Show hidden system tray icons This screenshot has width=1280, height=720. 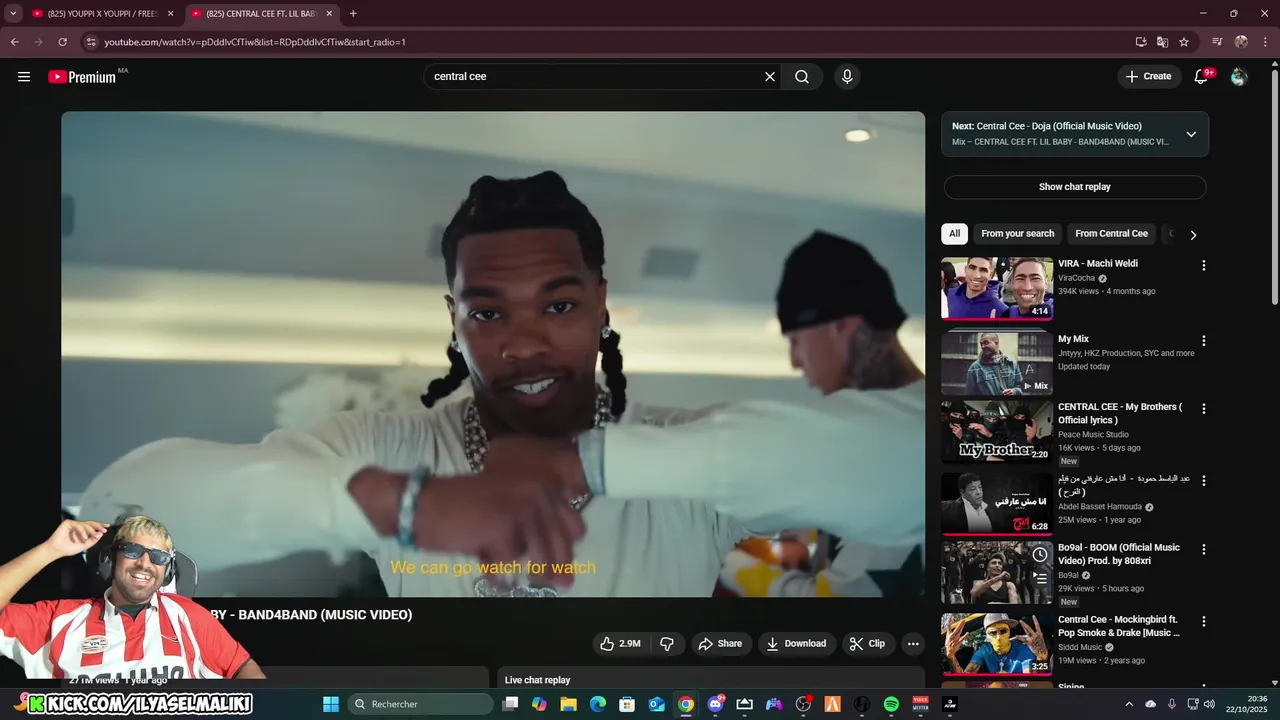(1129, 704)
